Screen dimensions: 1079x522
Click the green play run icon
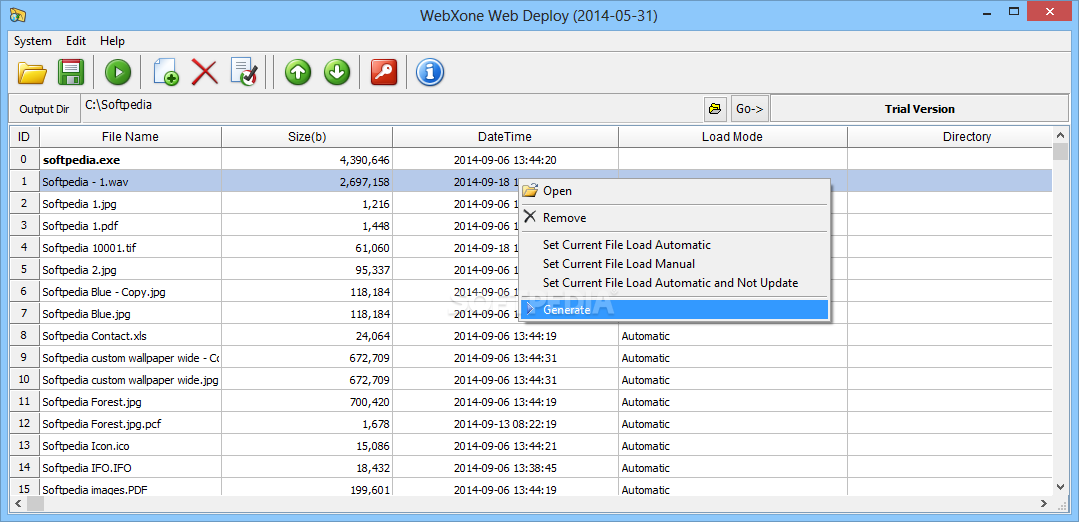118,72
